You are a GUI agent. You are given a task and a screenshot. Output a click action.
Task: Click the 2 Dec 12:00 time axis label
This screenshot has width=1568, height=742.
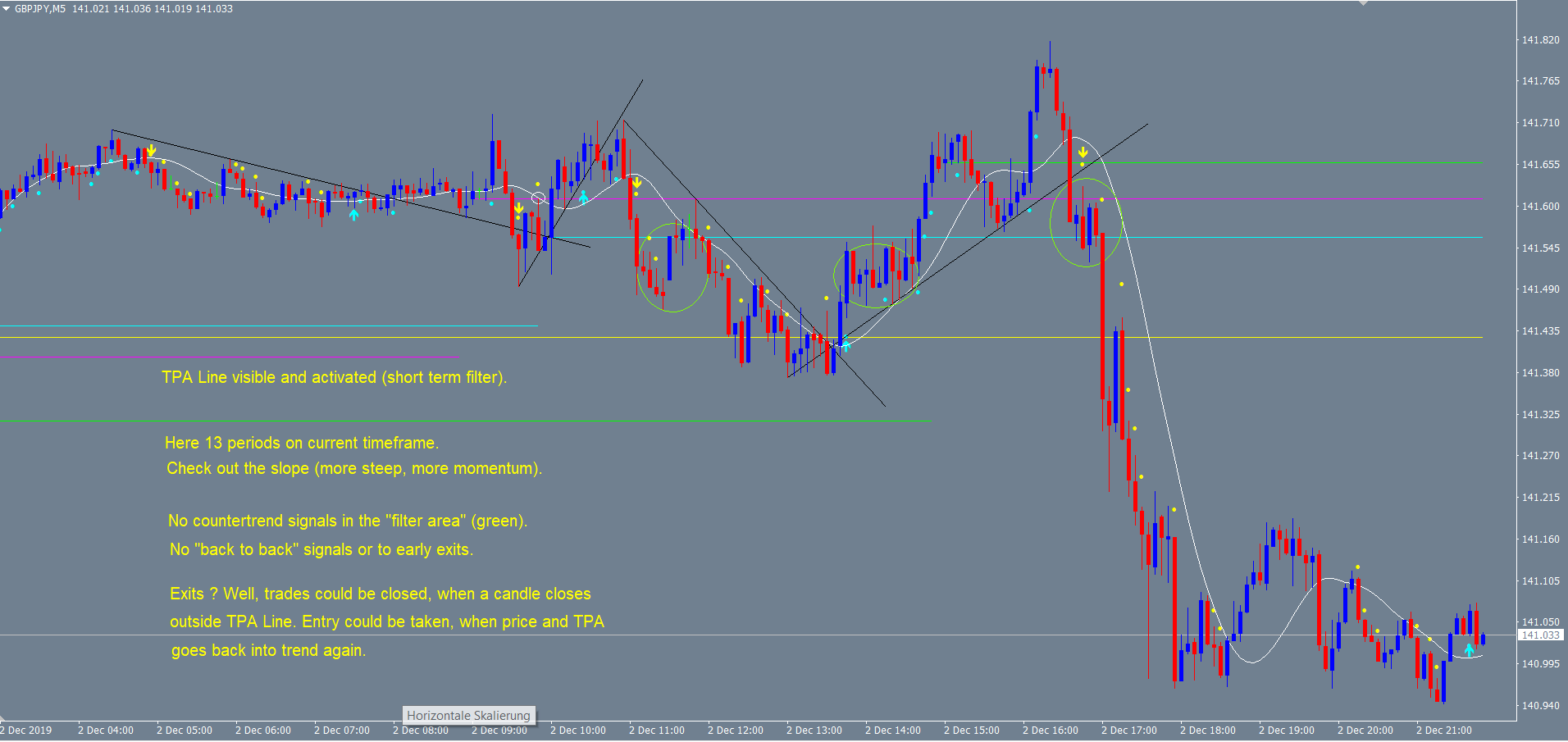tap(735, 731)
